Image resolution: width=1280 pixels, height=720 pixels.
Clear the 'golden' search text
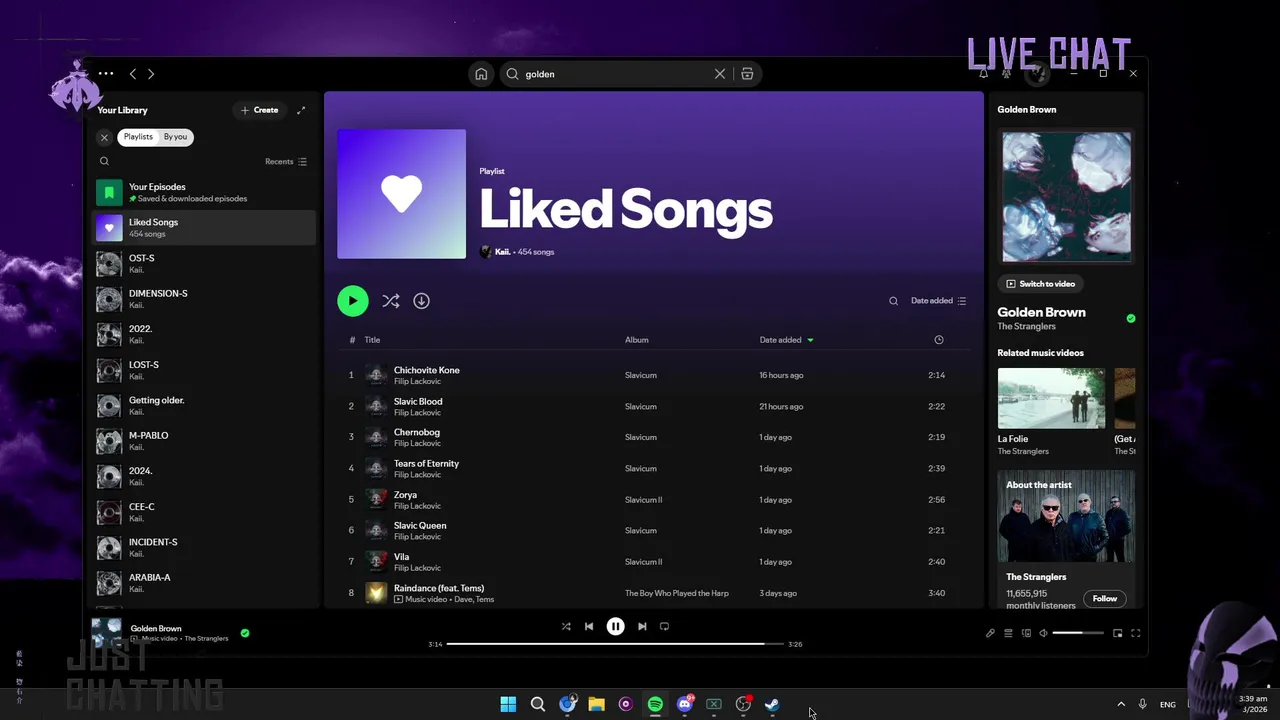[x=719, y=74]
